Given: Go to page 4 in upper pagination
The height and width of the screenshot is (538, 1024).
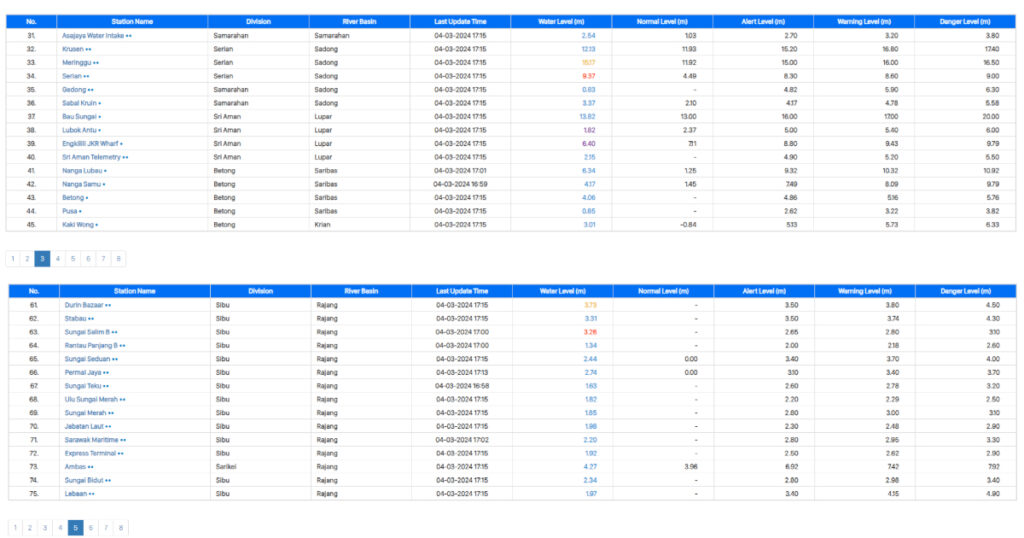Looking at the screenshot, I should [57, 259].
